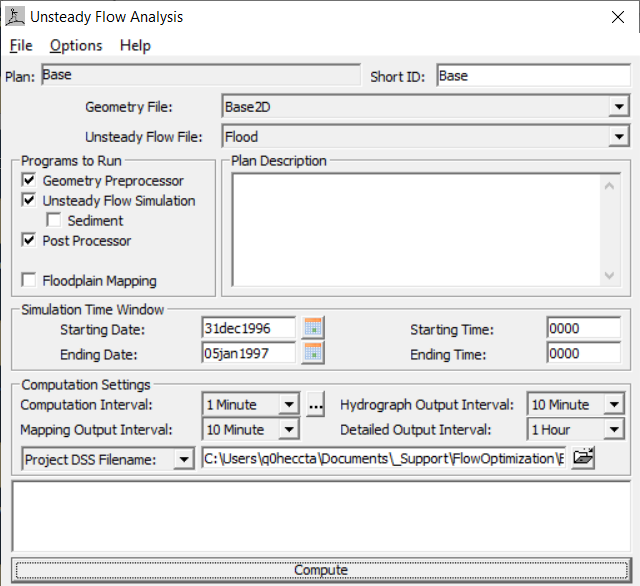Enable the Sediment checkbox

pos(54,221)
